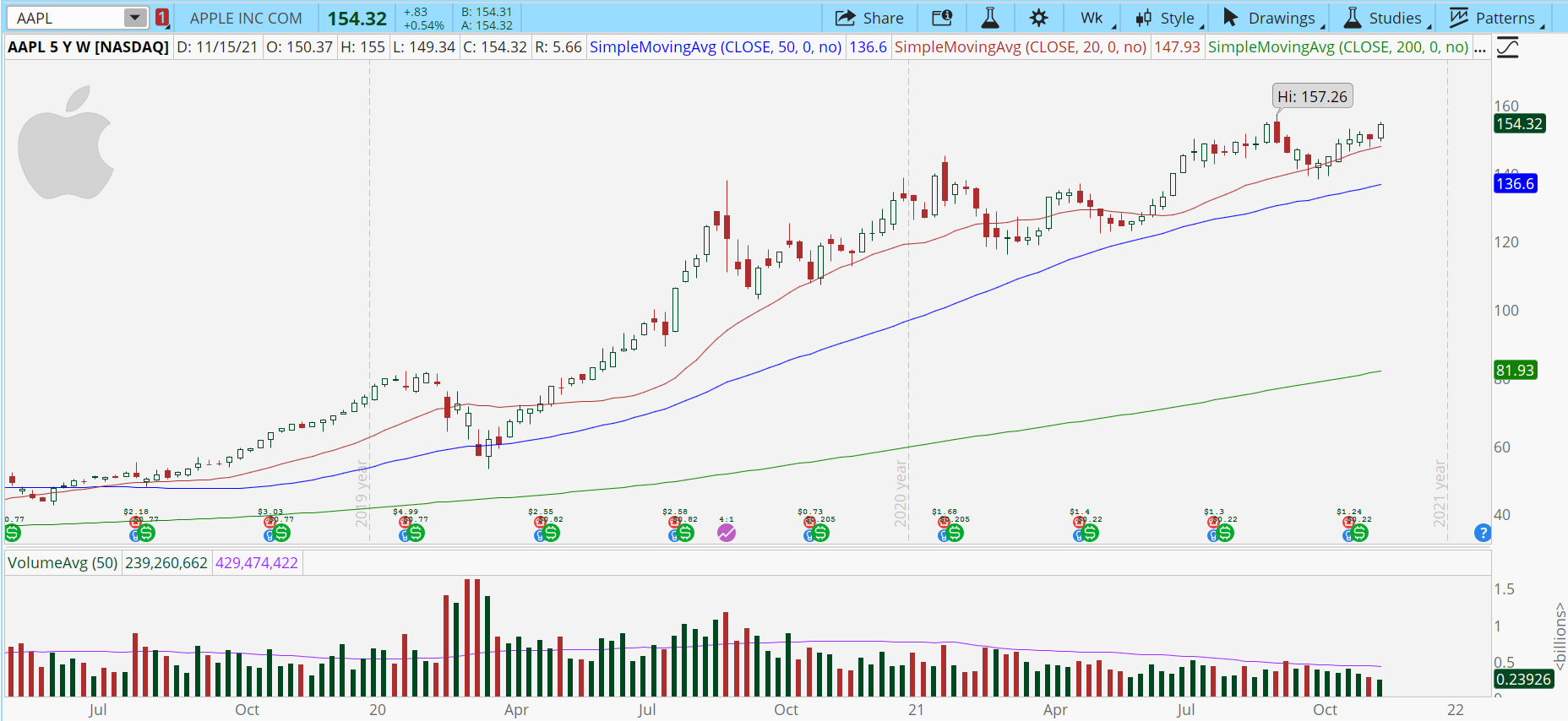The image size is (1568, 721).
Task: Open the chart settings gear icon
Action: click(1038, 18)
